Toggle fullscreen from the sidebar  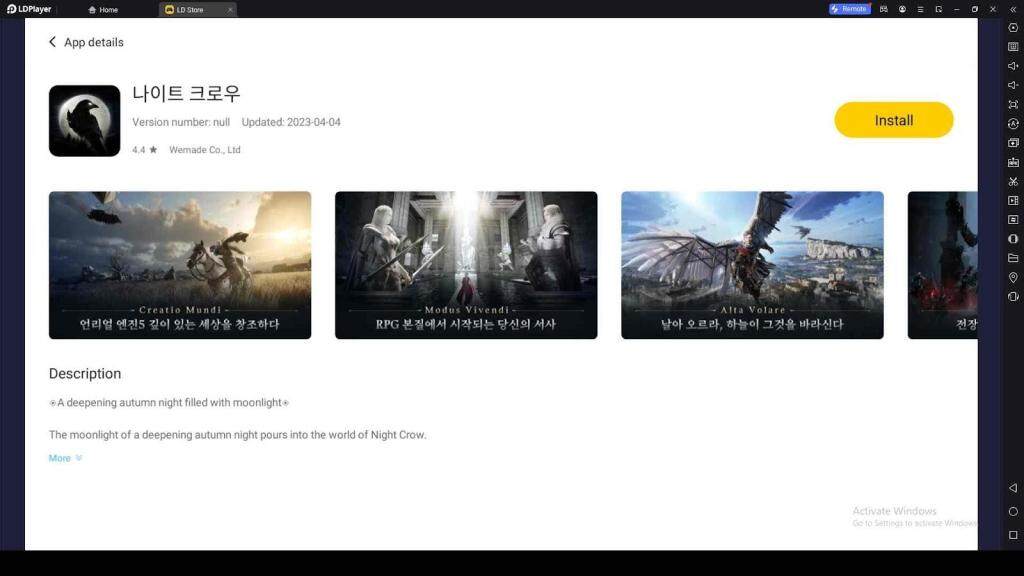(1013, 104)
